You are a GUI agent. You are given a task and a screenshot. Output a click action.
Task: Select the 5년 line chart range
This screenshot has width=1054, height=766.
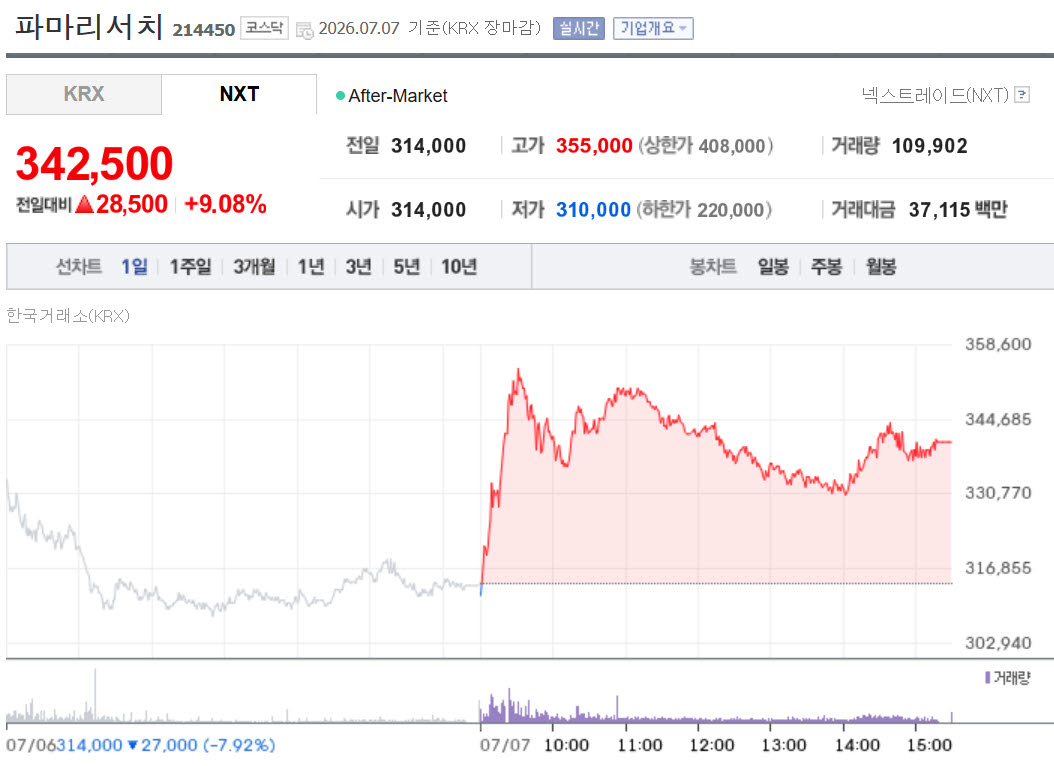(406, 267)
